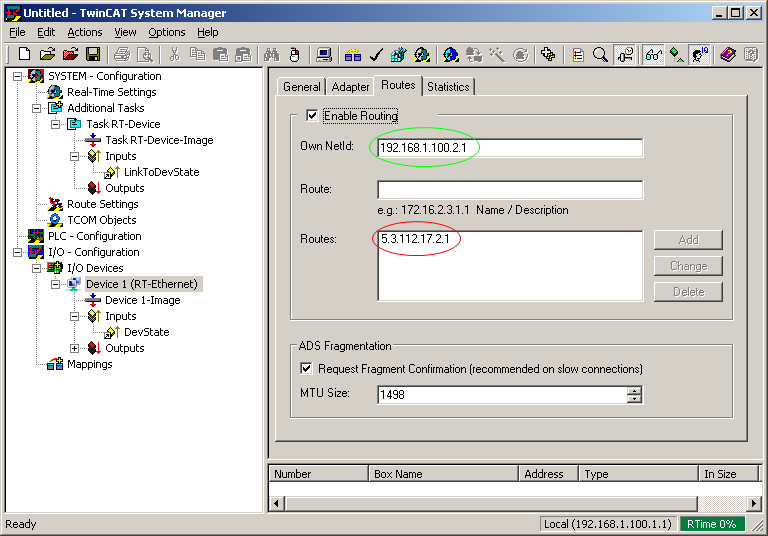Click the New document toolbar icon
Screen dimensions: 768x536
24,54
